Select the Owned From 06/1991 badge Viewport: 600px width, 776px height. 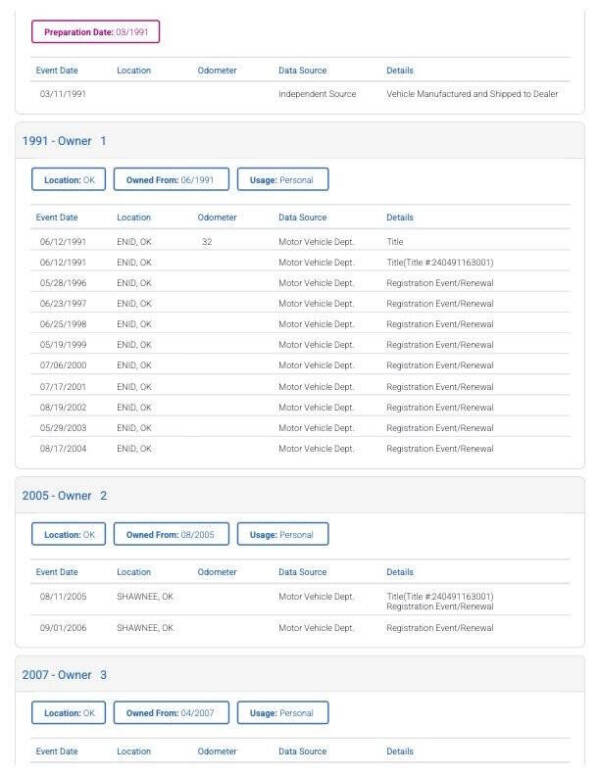[171, 179]
